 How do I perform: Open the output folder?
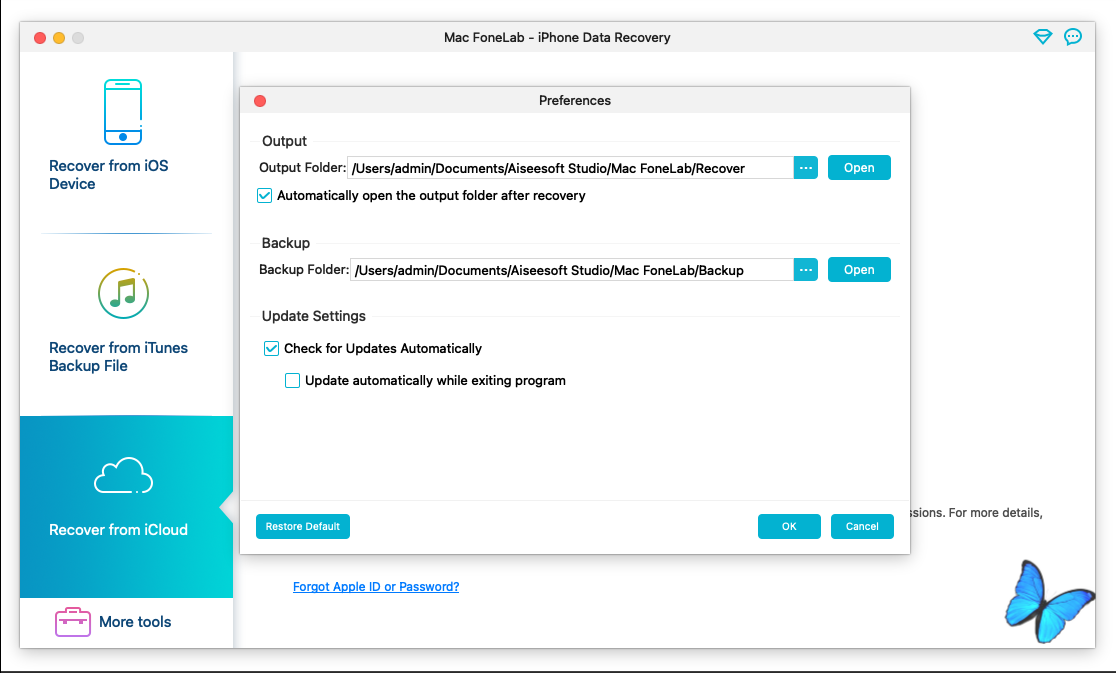click(859, 168)
